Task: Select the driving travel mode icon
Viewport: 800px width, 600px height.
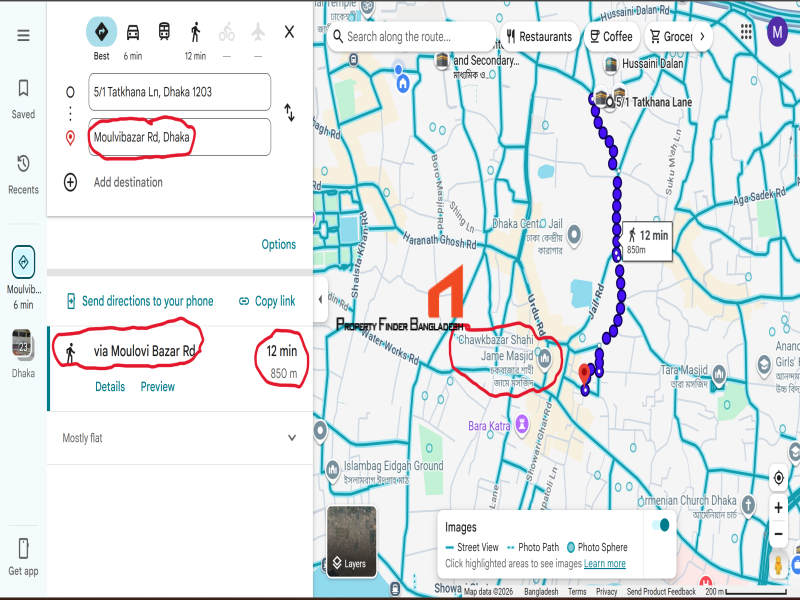Action: click(x=133, y=32)
